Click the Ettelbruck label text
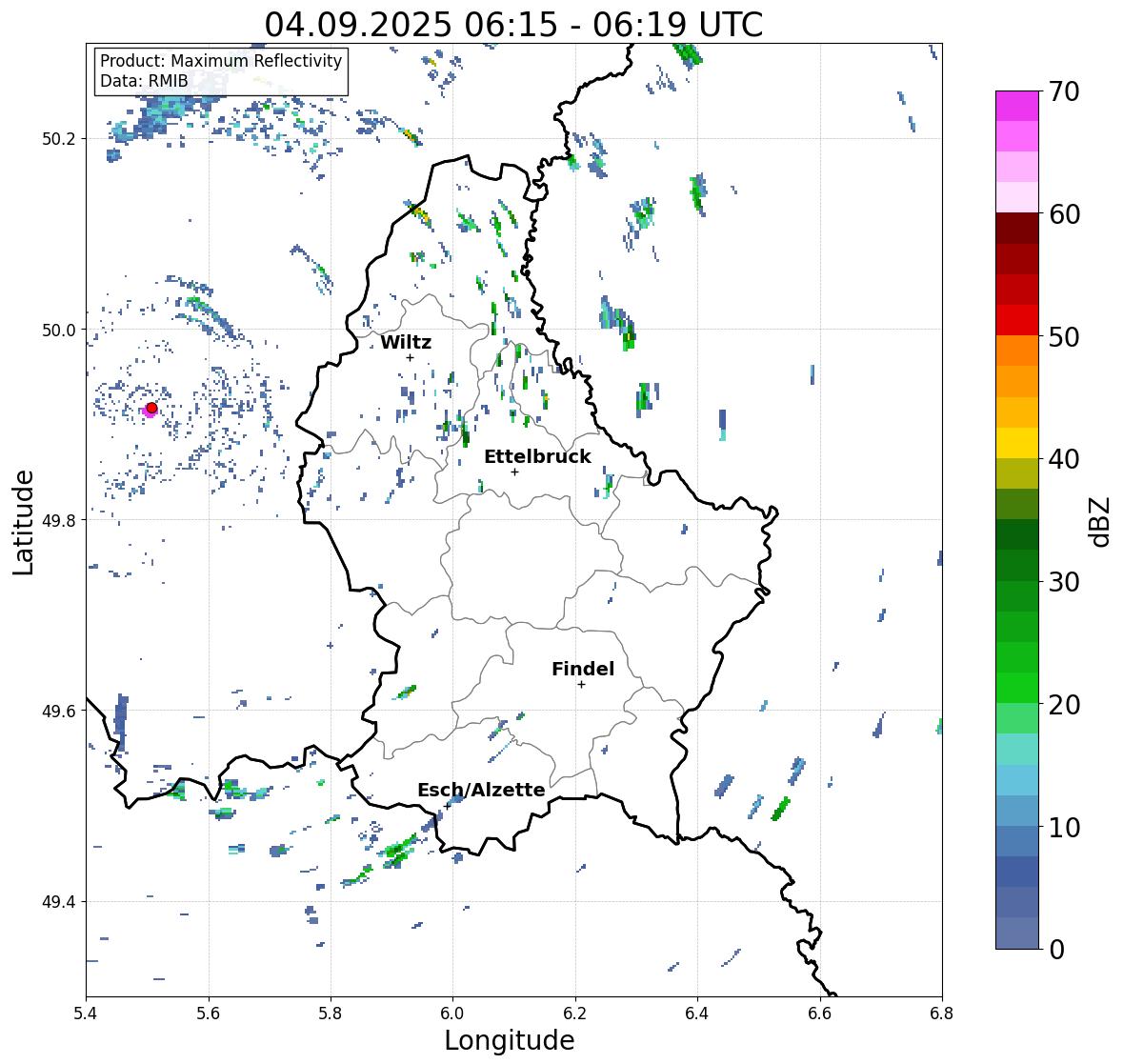This screenshot has width=1123, height=1064. 537,456
